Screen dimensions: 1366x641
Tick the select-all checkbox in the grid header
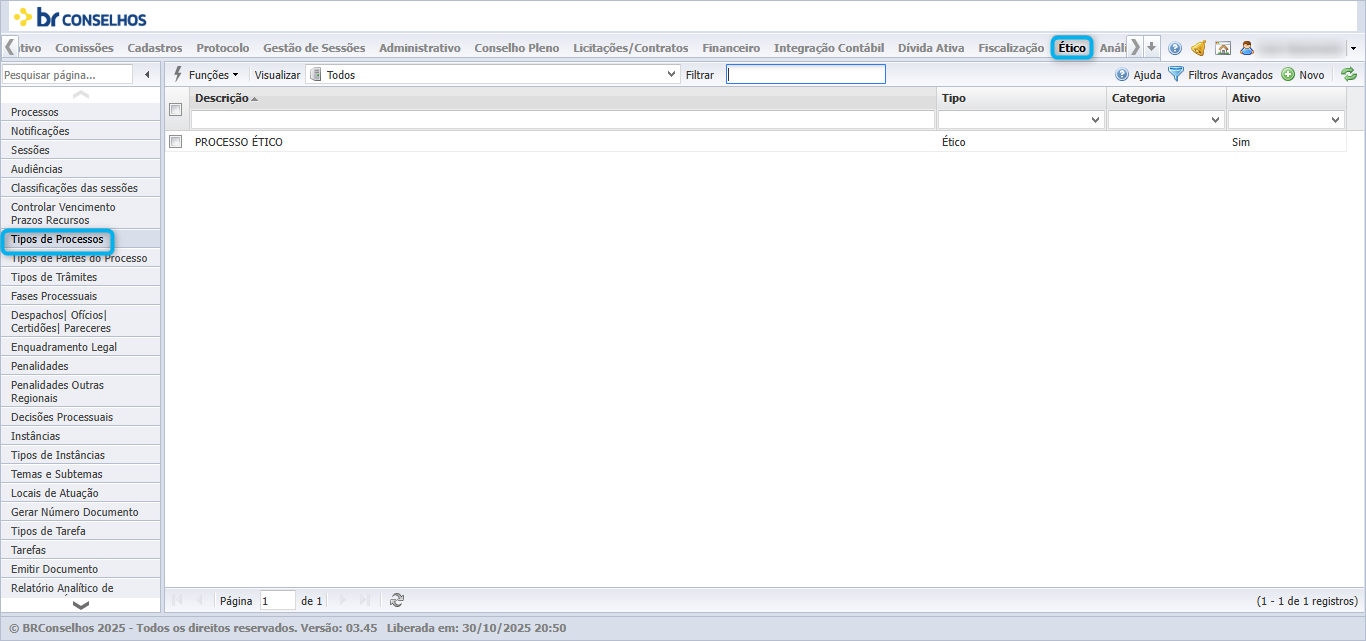(x=176, y=109)
